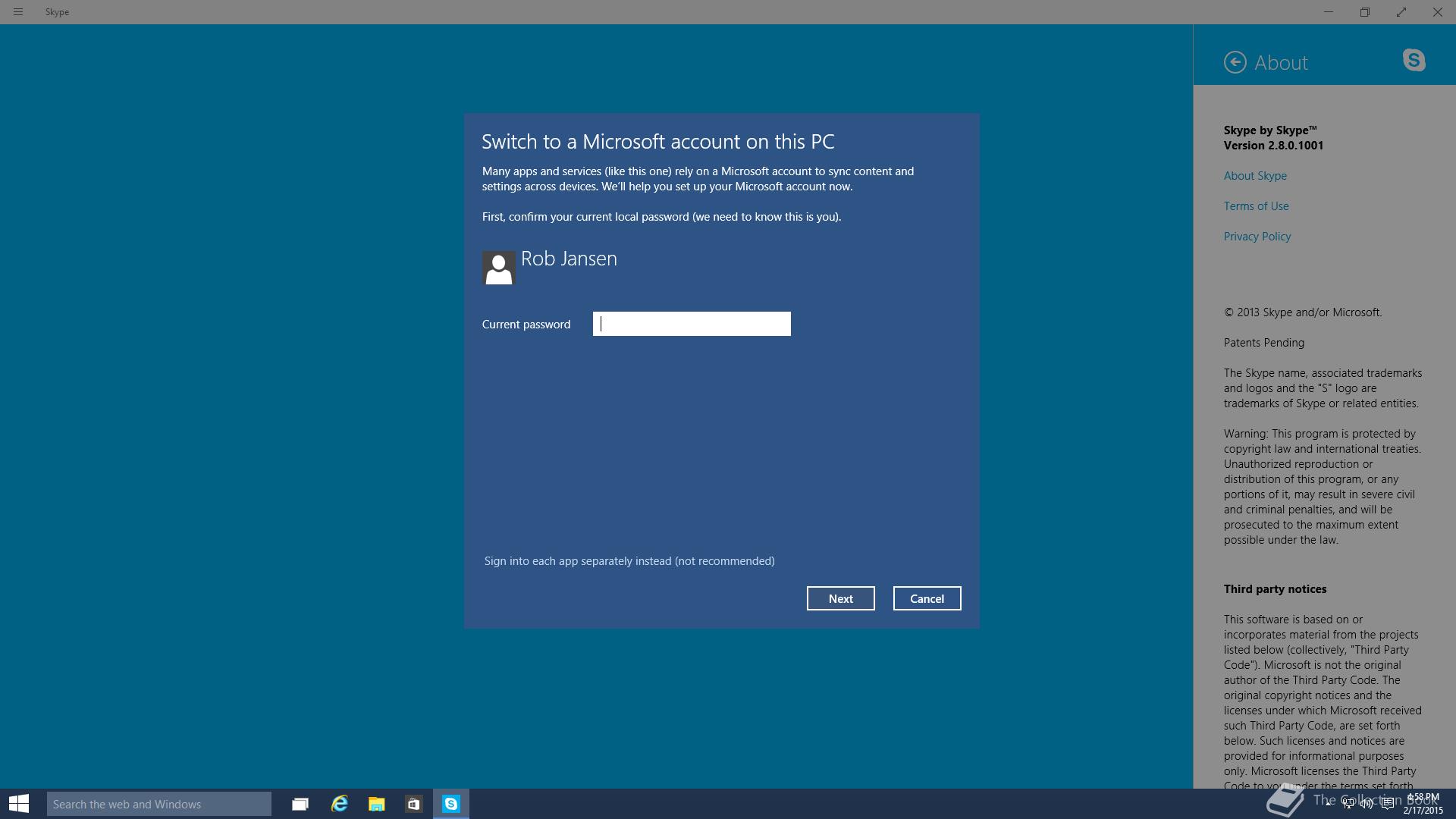The width and height of the screenshot is (1456, 819).
Task: Click the Version 2.8.0.1001 text
Action: coord(1273,146)
